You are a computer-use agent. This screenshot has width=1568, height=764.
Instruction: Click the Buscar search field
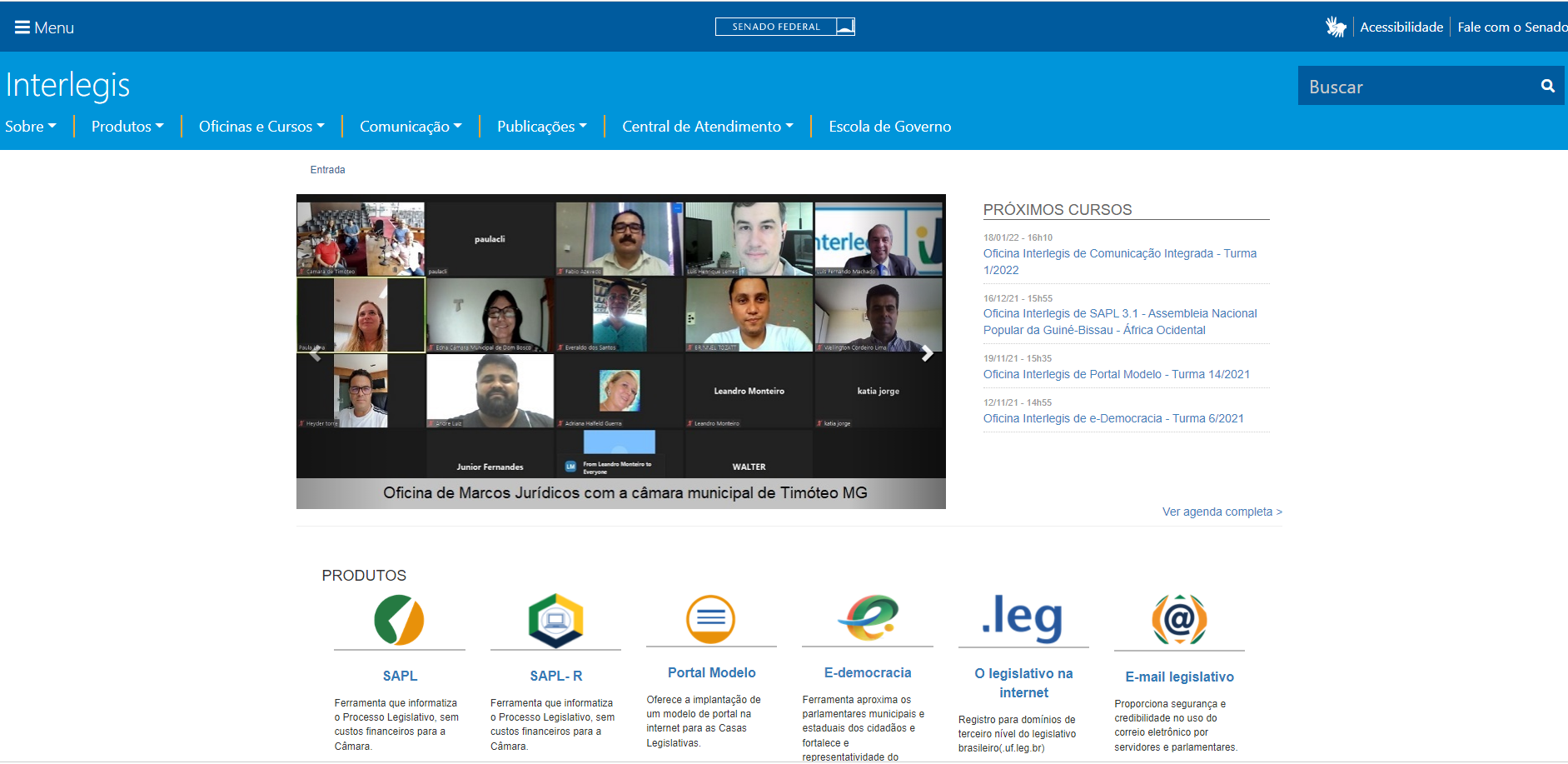point(1416,87)
